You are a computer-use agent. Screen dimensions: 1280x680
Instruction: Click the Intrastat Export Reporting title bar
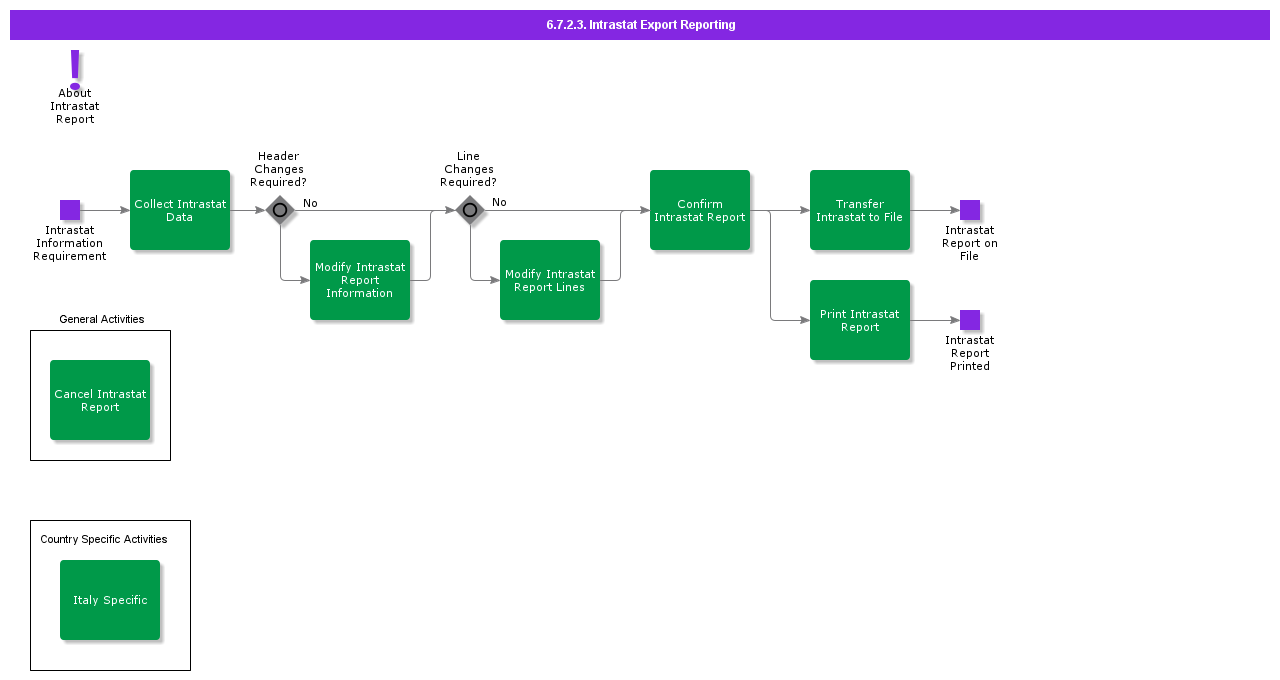pos(640,25)
